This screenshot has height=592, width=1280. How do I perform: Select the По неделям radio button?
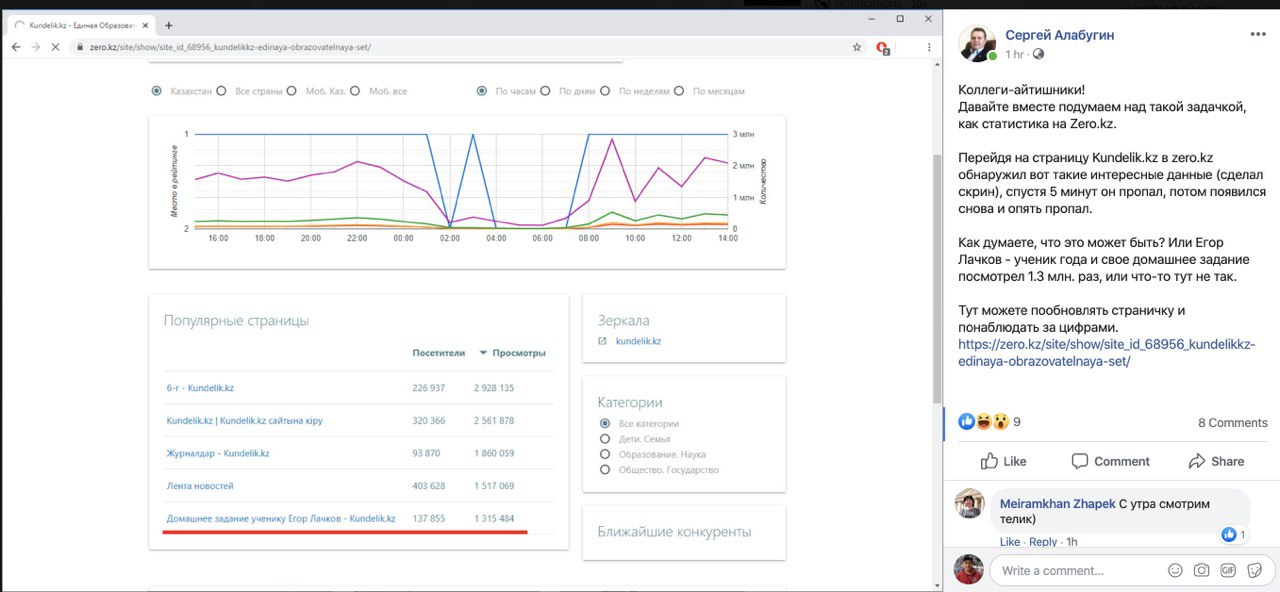coord(605,91)
